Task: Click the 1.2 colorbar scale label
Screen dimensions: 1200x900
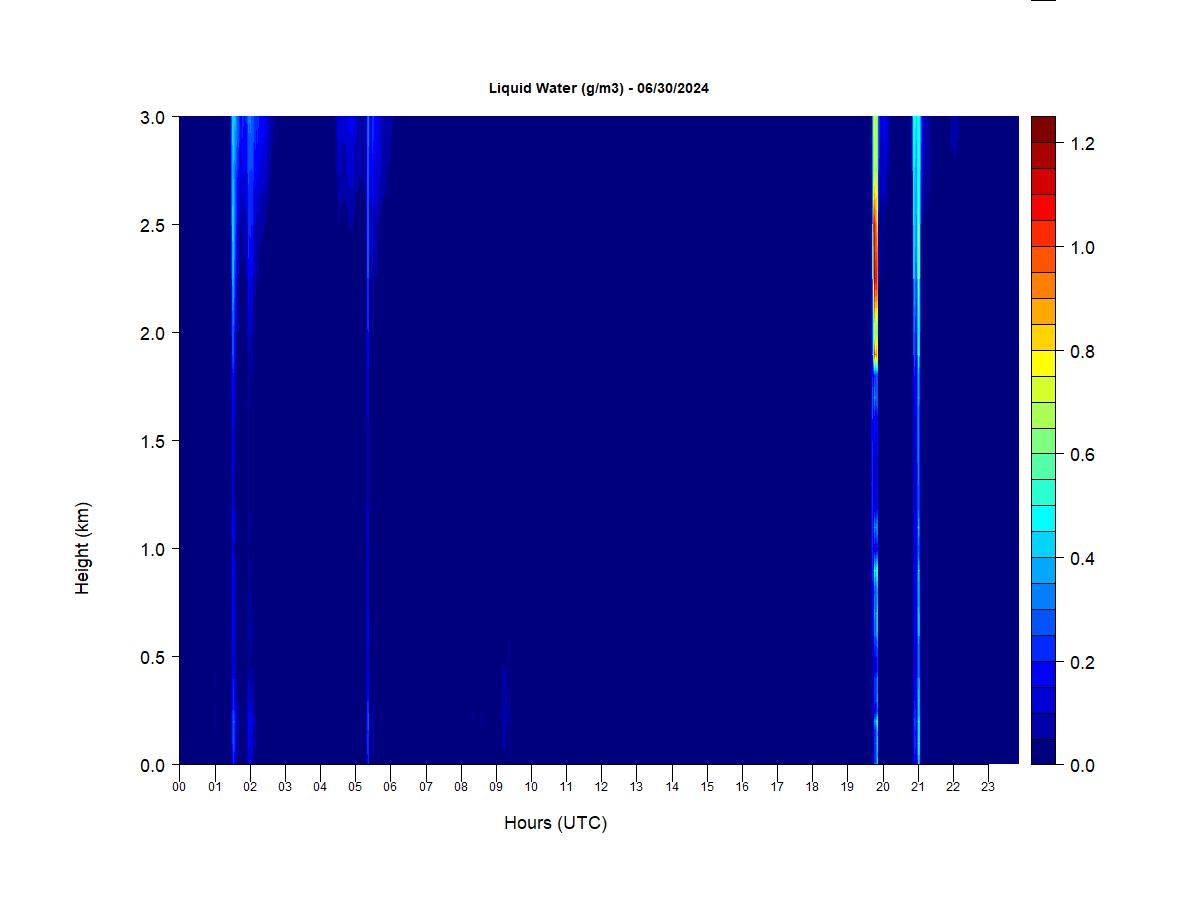Action: 1082,144
